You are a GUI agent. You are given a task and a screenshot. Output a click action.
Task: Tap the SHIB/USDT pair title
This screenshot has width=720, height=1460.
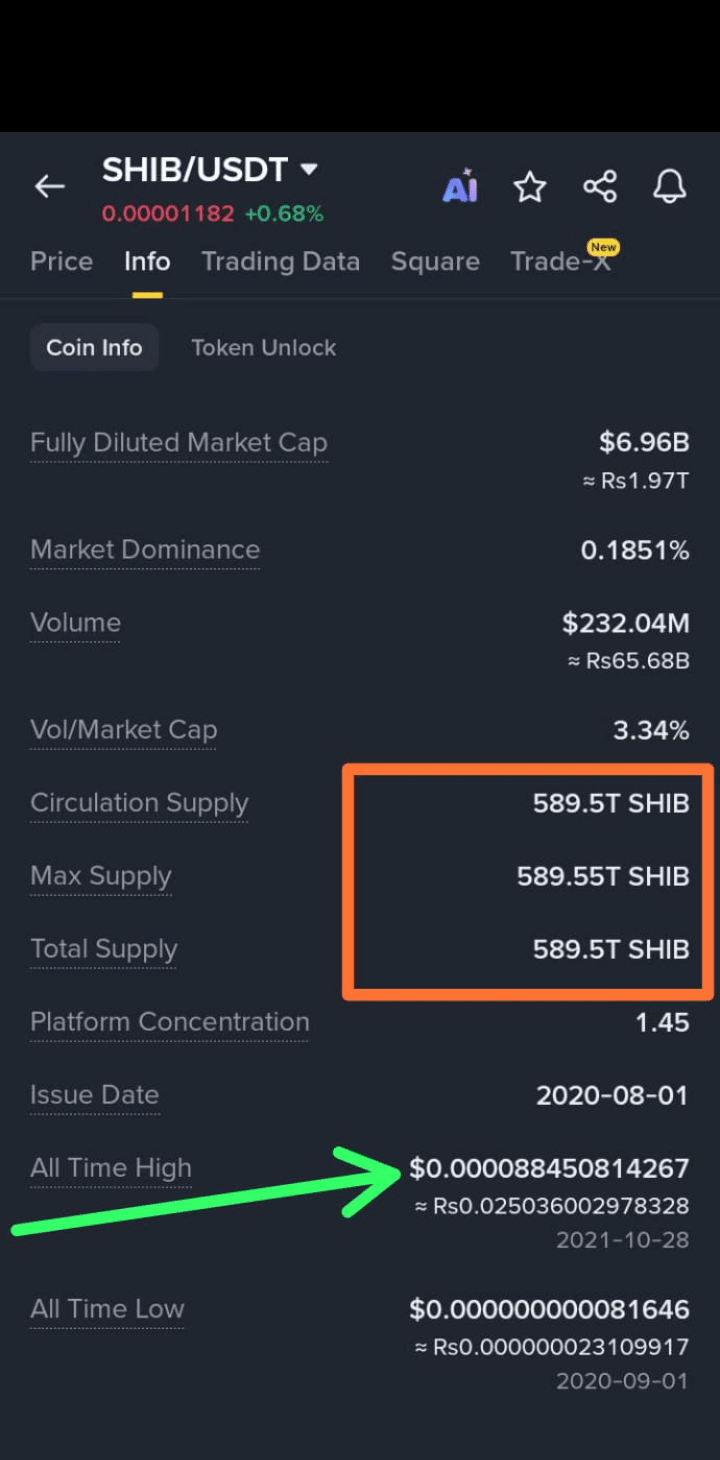(x=195, y=170)
